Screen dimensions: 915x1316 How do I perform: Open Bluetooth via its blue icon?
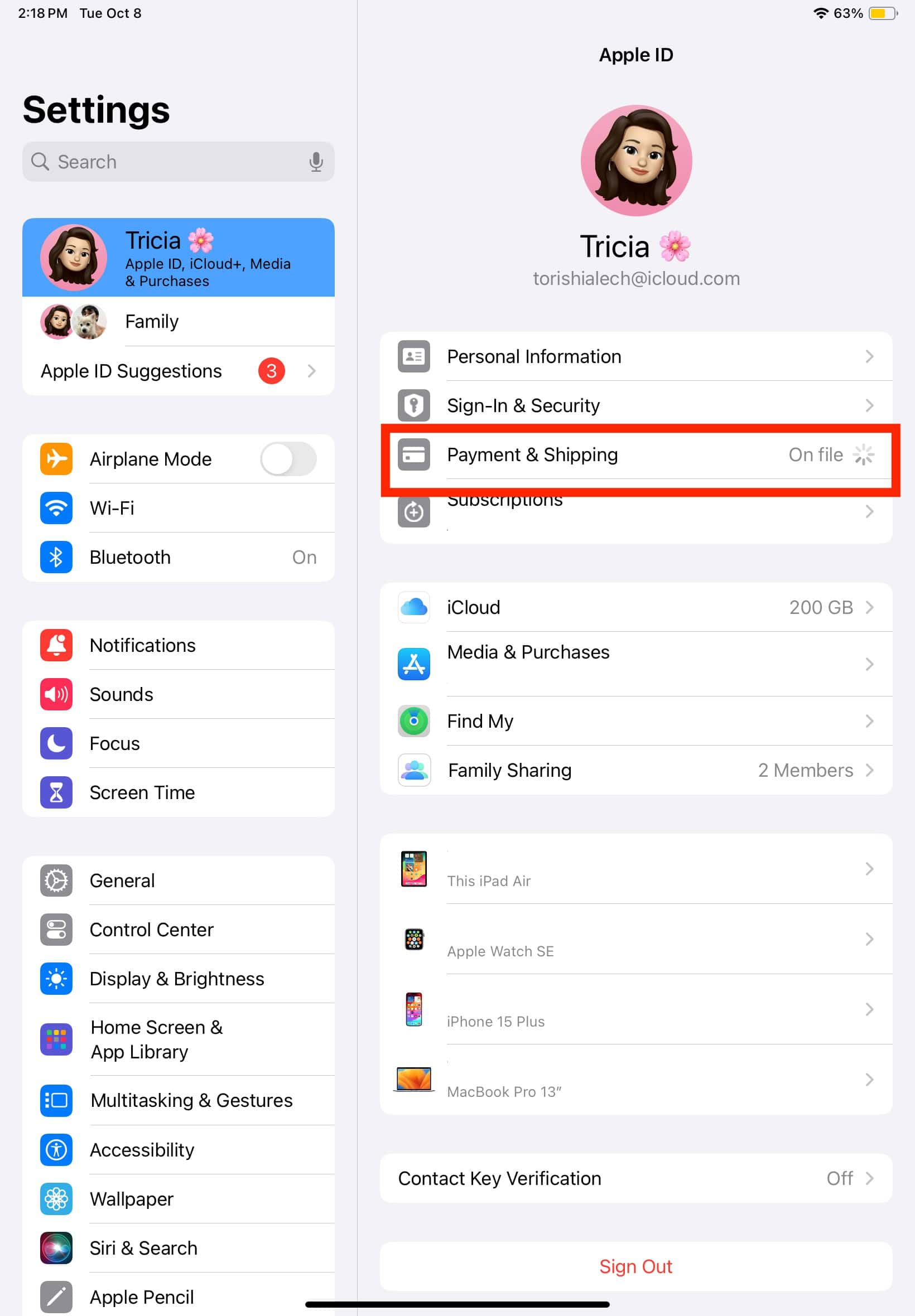coord(56,558)
